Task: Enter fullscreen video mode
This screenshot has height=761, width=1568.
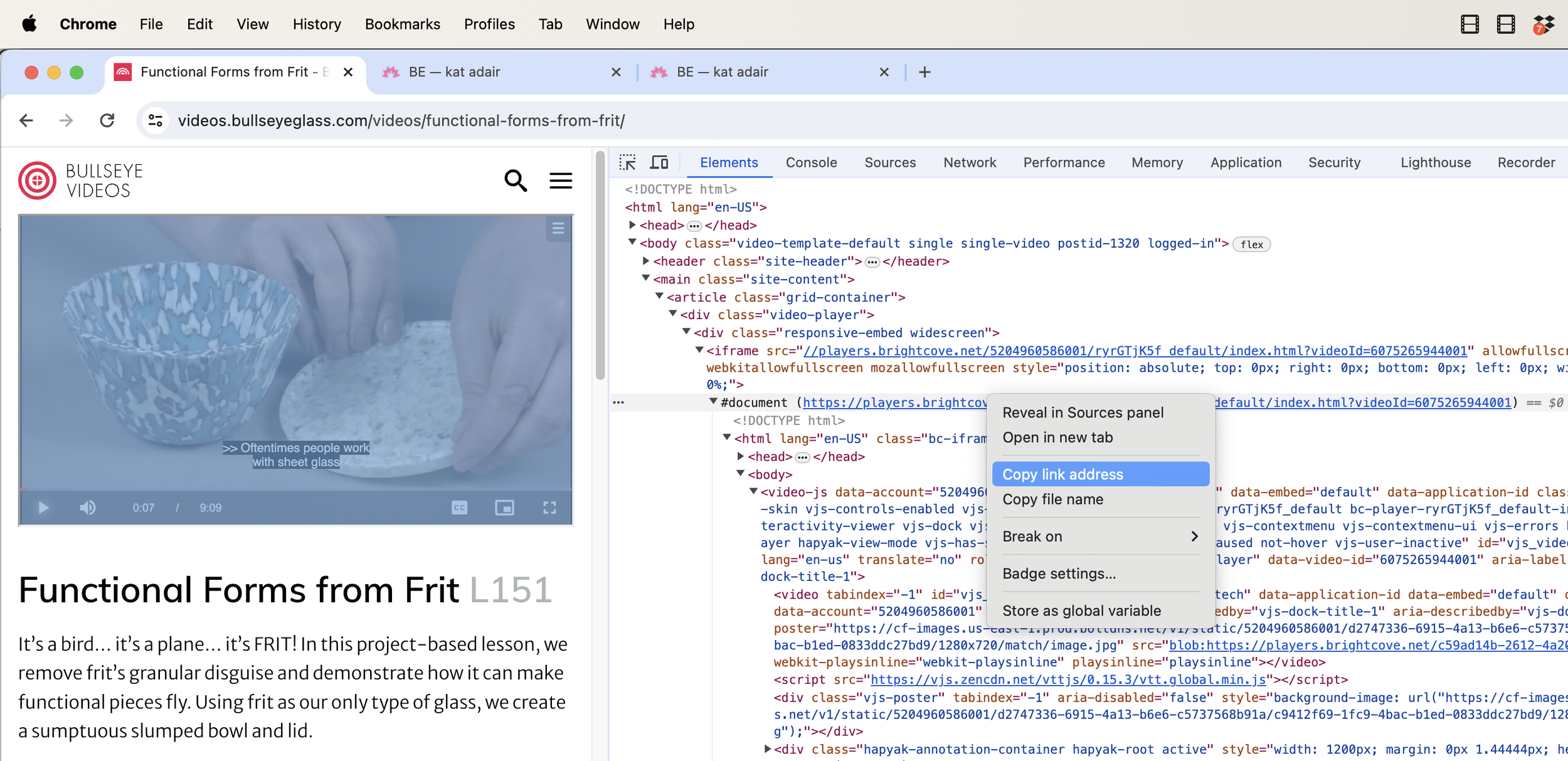Action: pyautogui.click(x=549, y=508)
